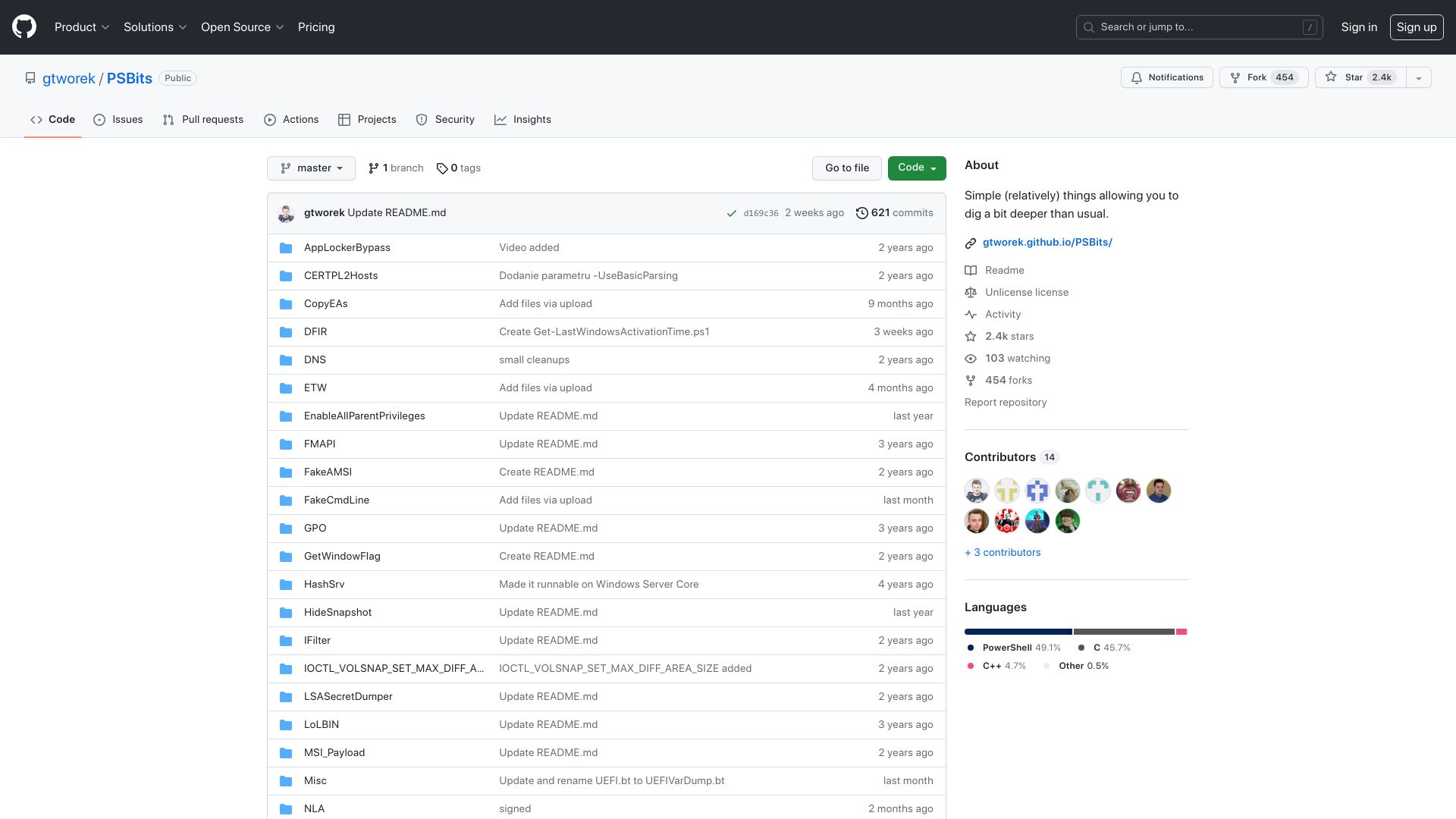Click the commit history clock icon

(861, 213)
